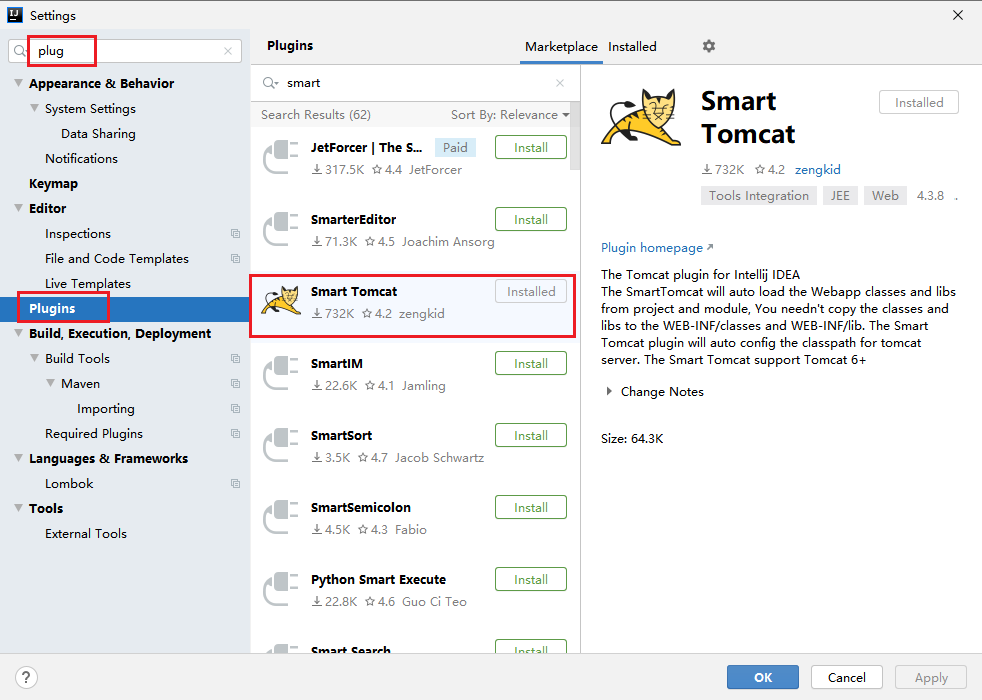
Task: Click the IntelliJ logo in title bar
Action: tap(15, 15)
